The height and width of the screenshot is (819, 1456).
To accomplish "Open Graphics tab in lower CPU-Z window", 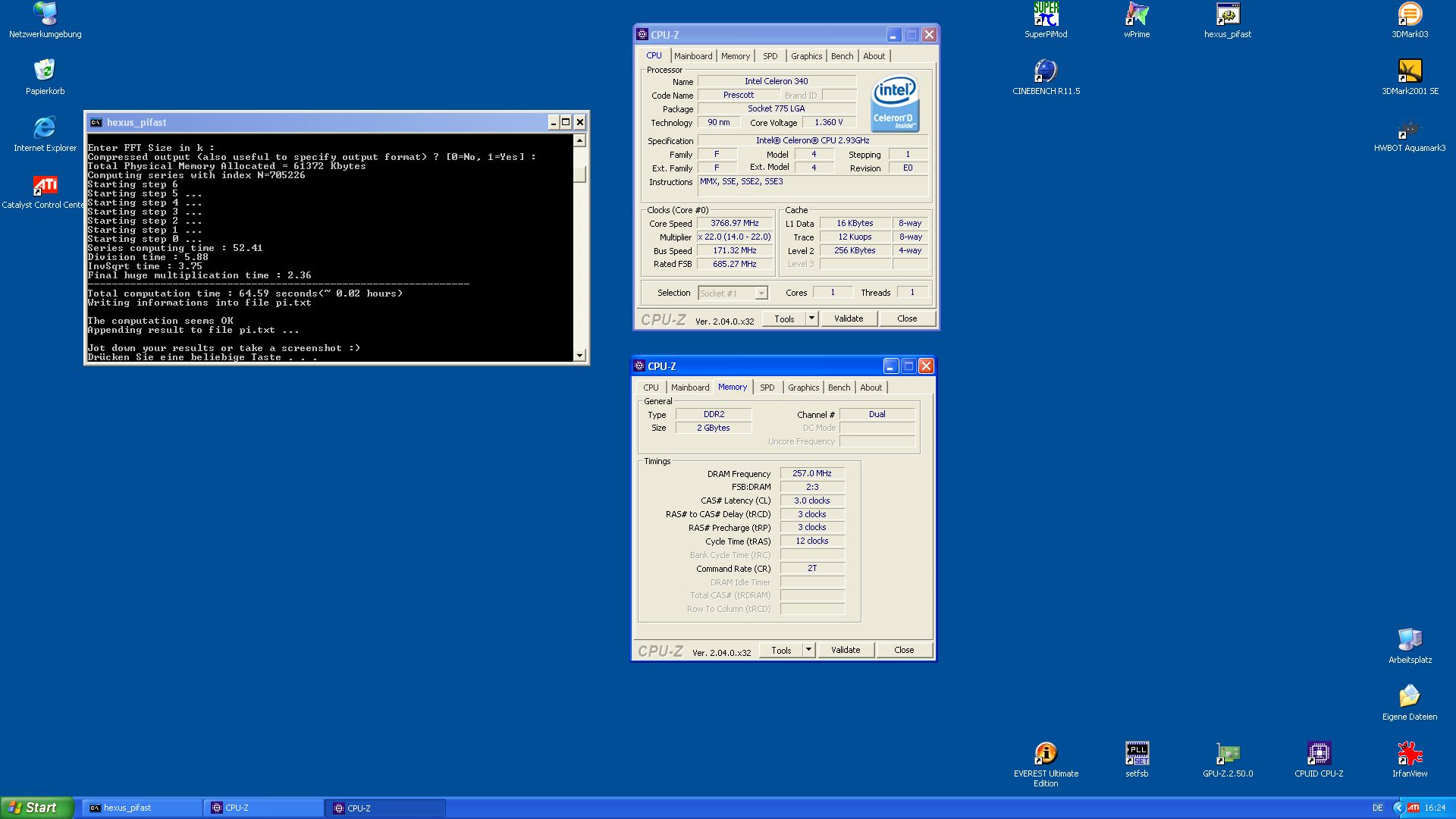I will coord(803,388).
